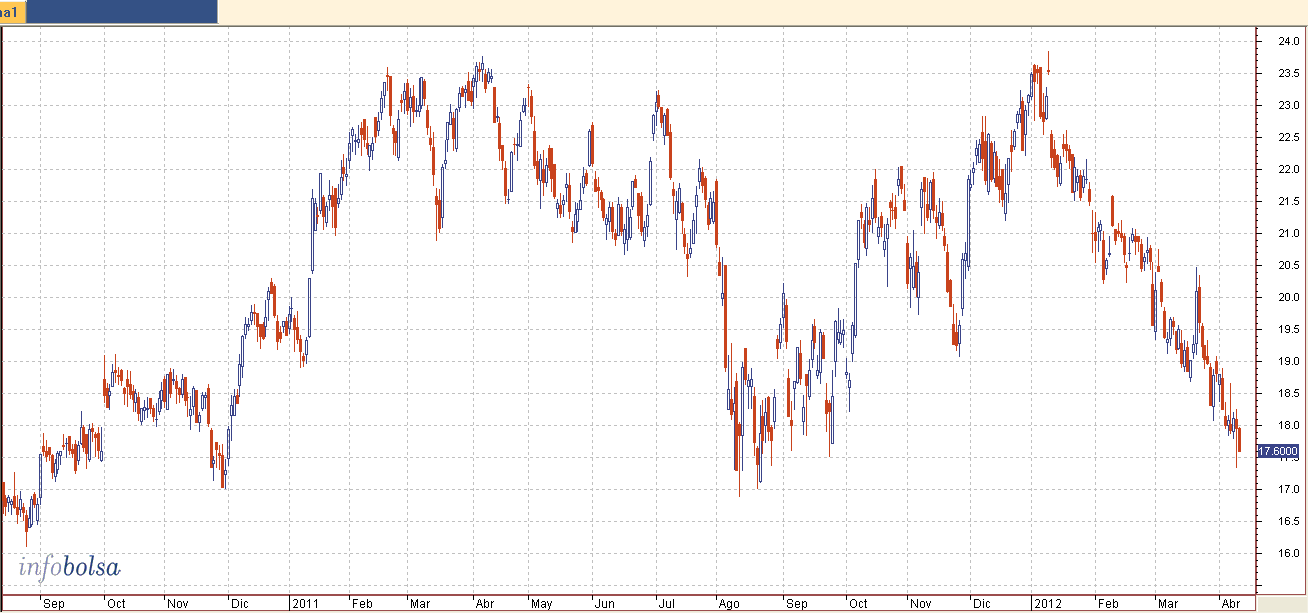Click the Sep label right after Ago
This screenshot has width=1308, height=613.
[x=796, y=604]
